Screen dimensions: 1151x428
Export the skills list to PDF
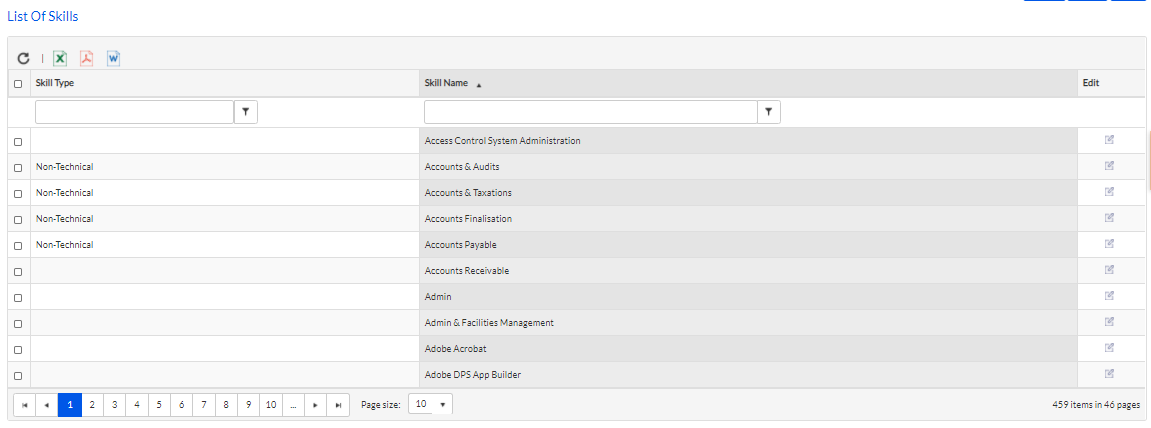pos(87,58)
